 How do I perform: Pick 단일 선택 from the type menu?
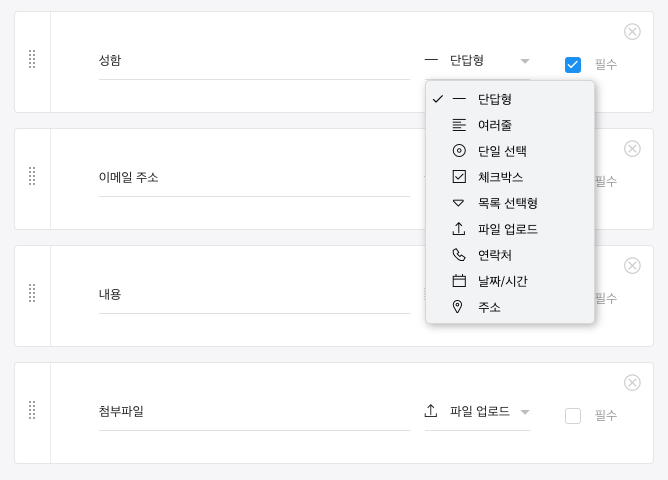point(502,151)
